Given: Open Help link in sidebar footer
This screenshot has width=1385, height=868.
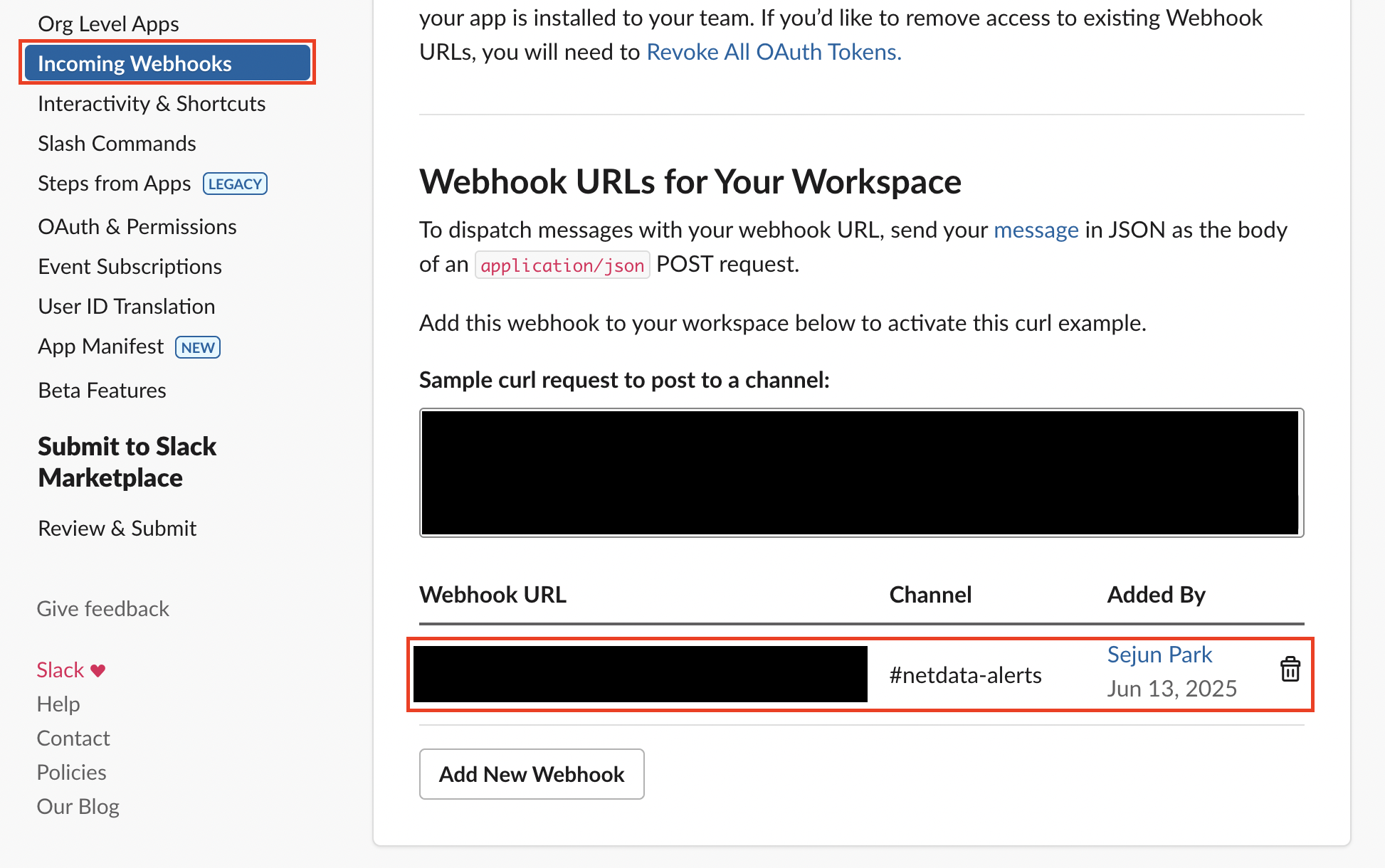Looking at the screenshot, I should pyautogui.click(x=58, y=704).
